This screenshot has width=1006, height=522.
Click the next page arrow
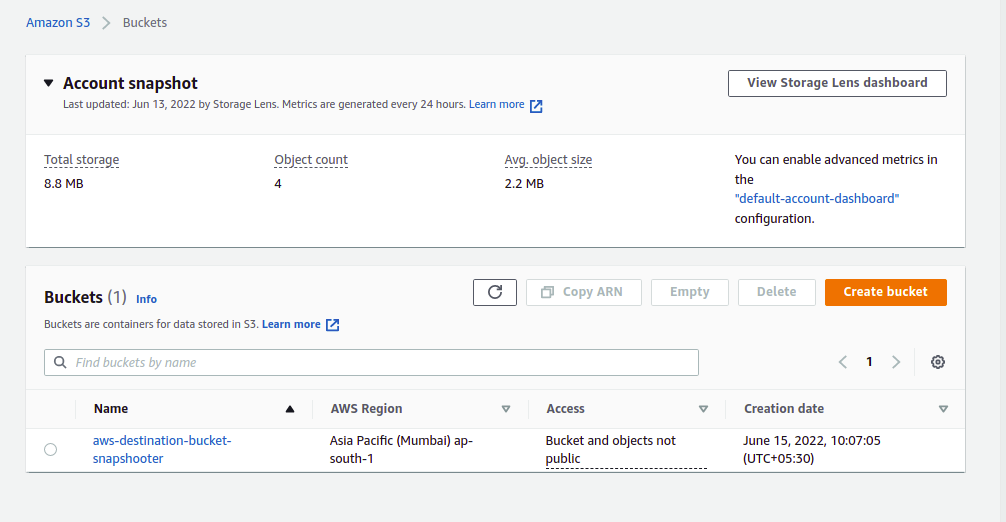click(x=896, y=362)
